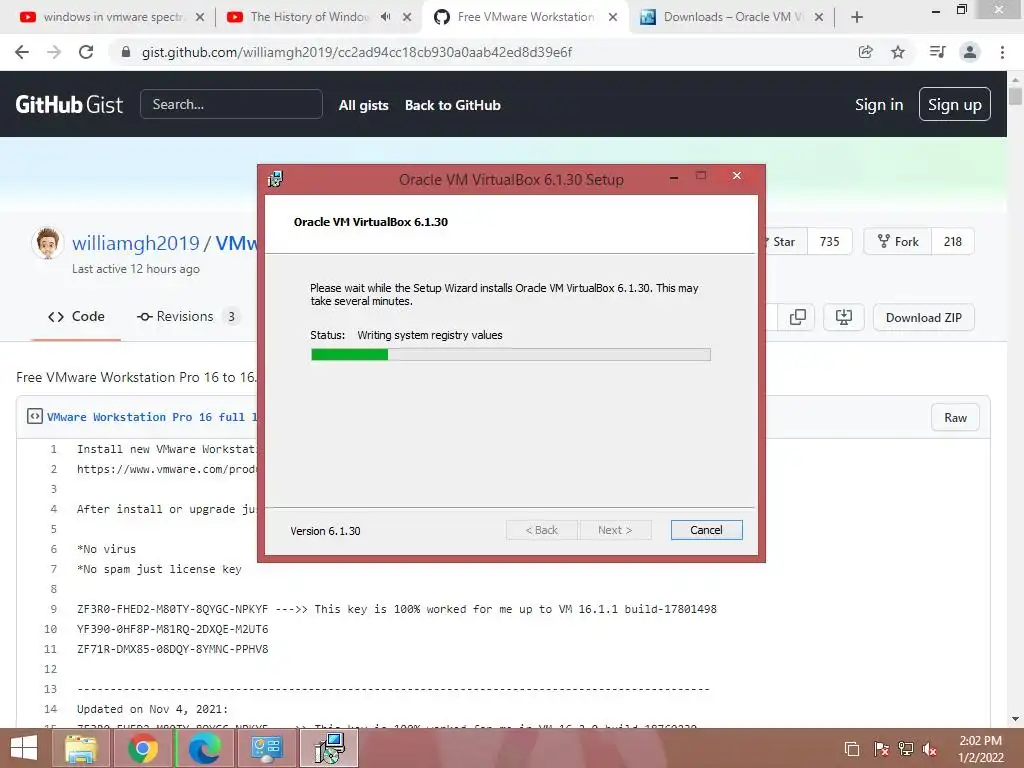Mute the History of Windows tab audio icon
The width and height of the screenshot is (1024, 768).
[x=385, y=17]
